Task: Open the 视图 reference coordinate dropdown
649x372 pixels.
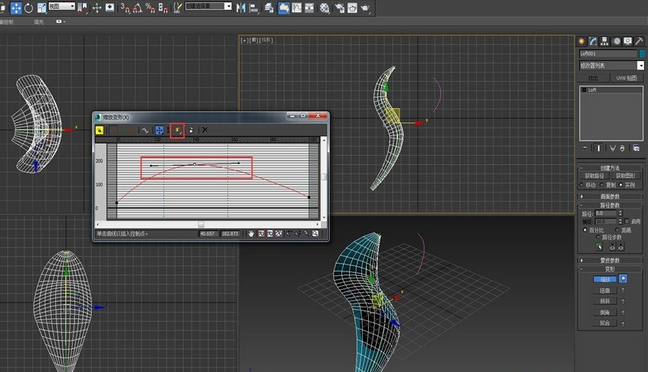Action: tap(62, 6)
